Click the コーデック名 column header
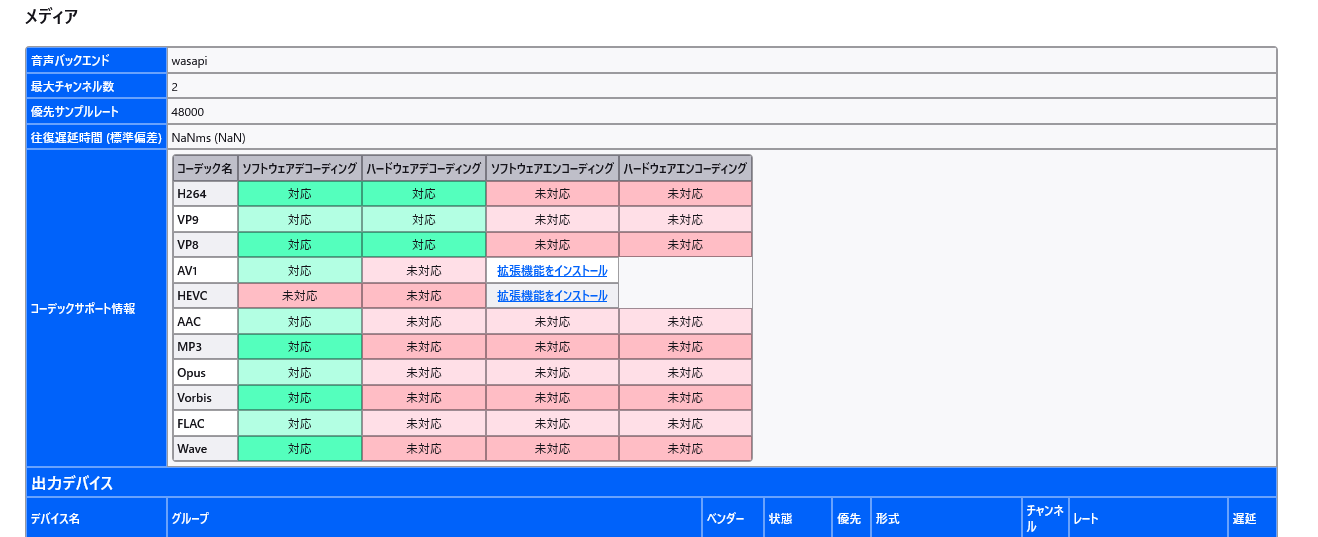The image size is (1318, 537). [x=205, y=168]
